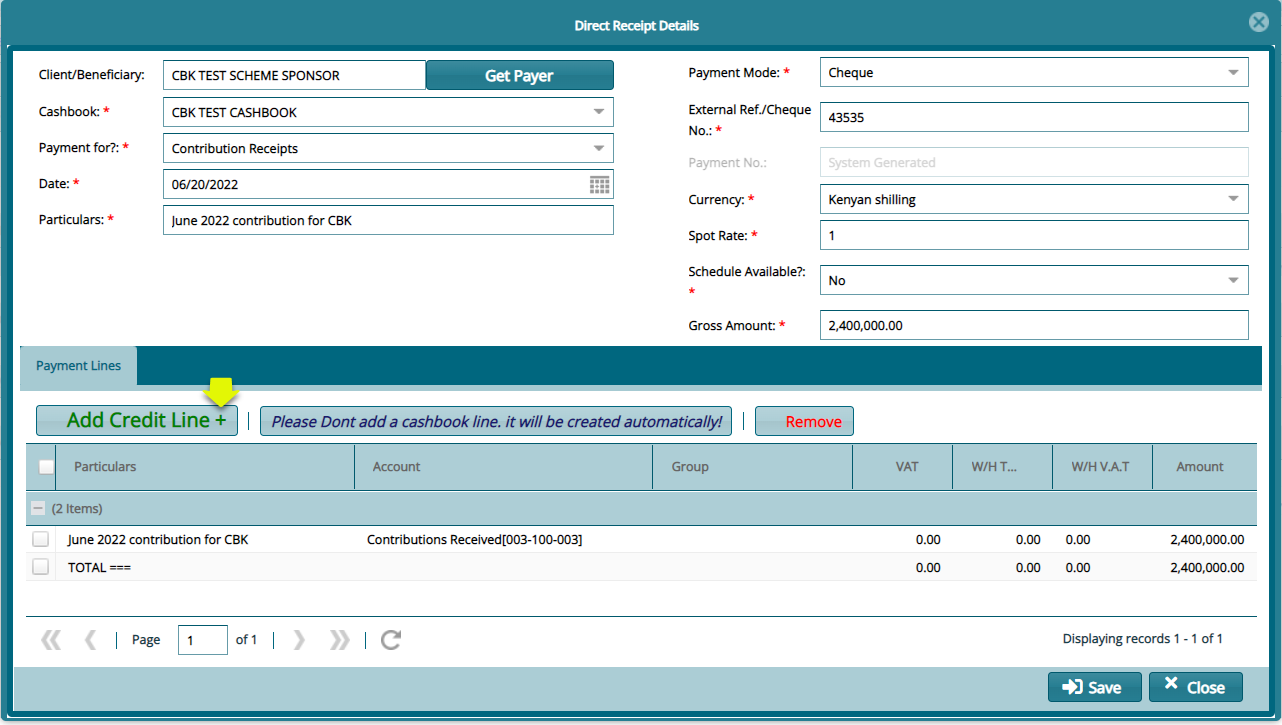Click the Gross Amount field
This screenshot has height=725, width=1282.
coord(1034,325)
